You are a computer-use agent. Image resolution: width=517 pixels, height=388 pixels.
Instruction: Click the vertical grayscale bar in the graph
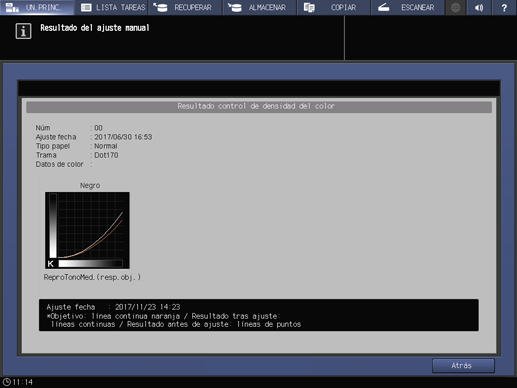coord(53,226)
